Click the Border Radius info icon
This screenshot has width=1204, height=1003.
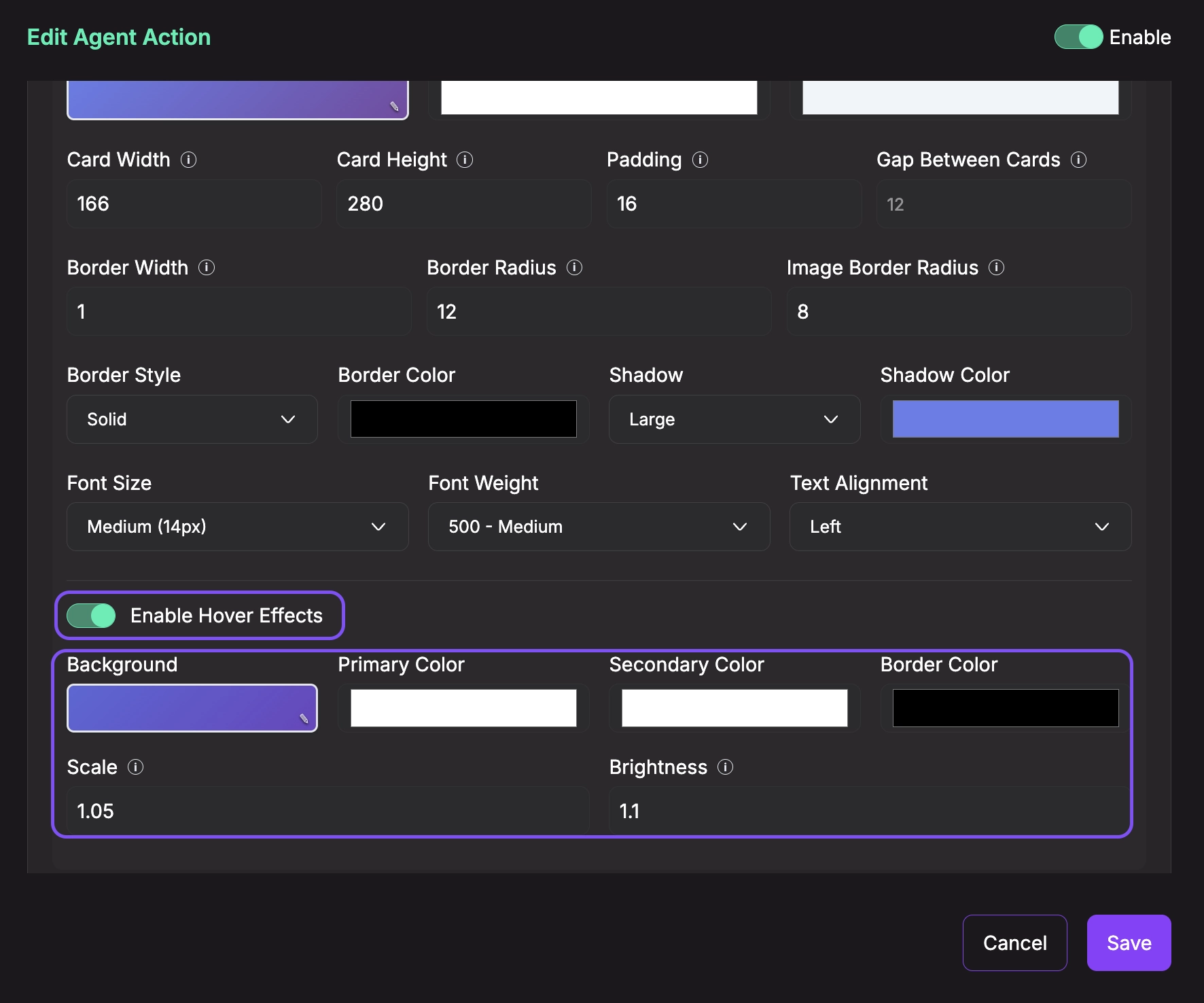click(x=575, y=268)
